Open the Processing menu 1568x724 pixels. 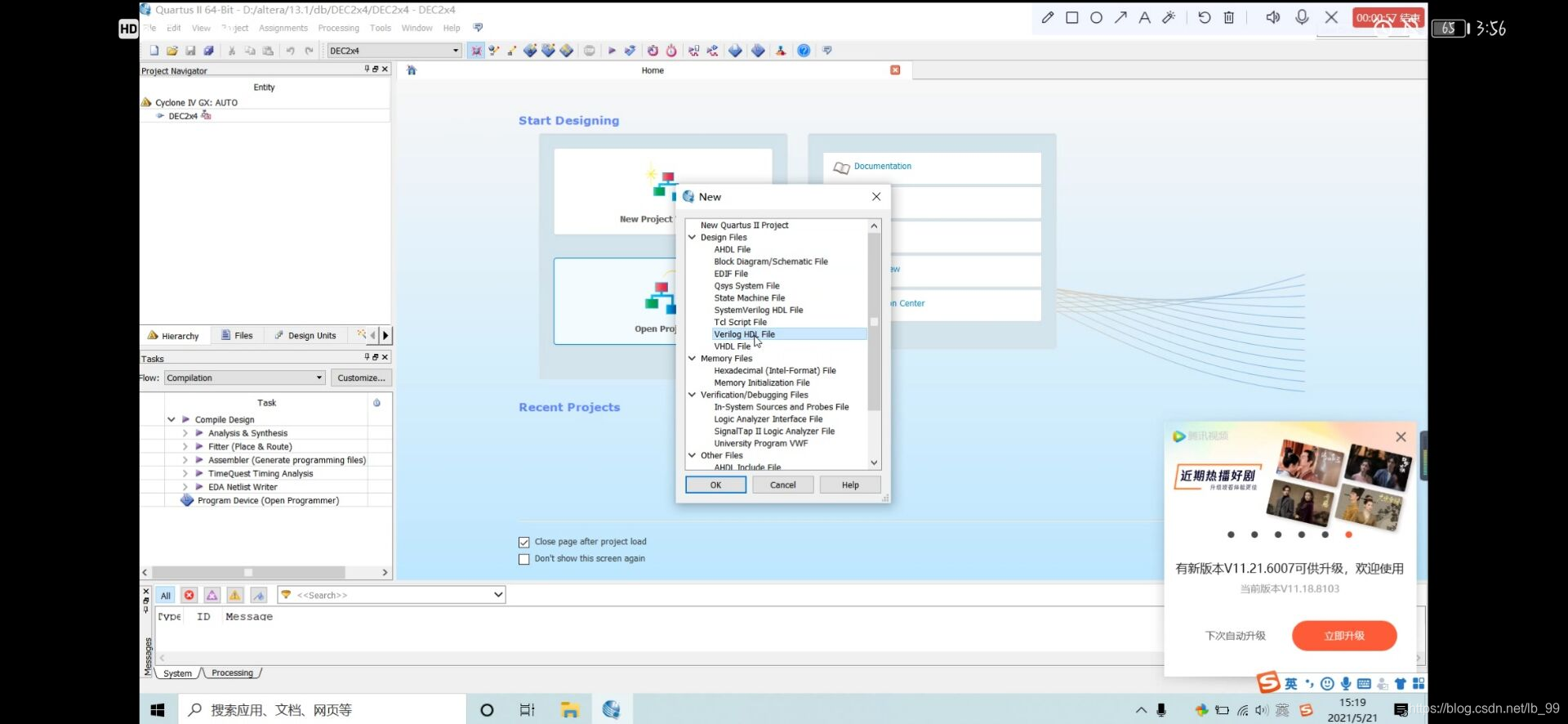tap(338, 28)
